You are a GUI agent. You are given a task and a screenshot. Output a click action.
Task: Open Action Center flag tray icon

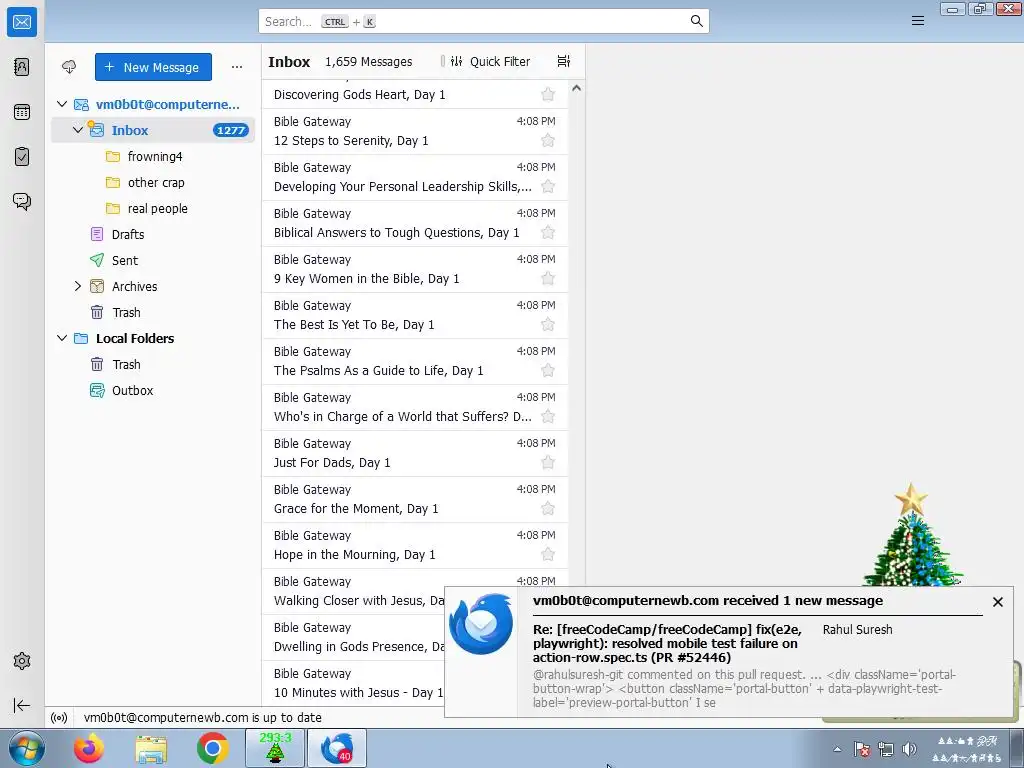[x=861, y=749]
